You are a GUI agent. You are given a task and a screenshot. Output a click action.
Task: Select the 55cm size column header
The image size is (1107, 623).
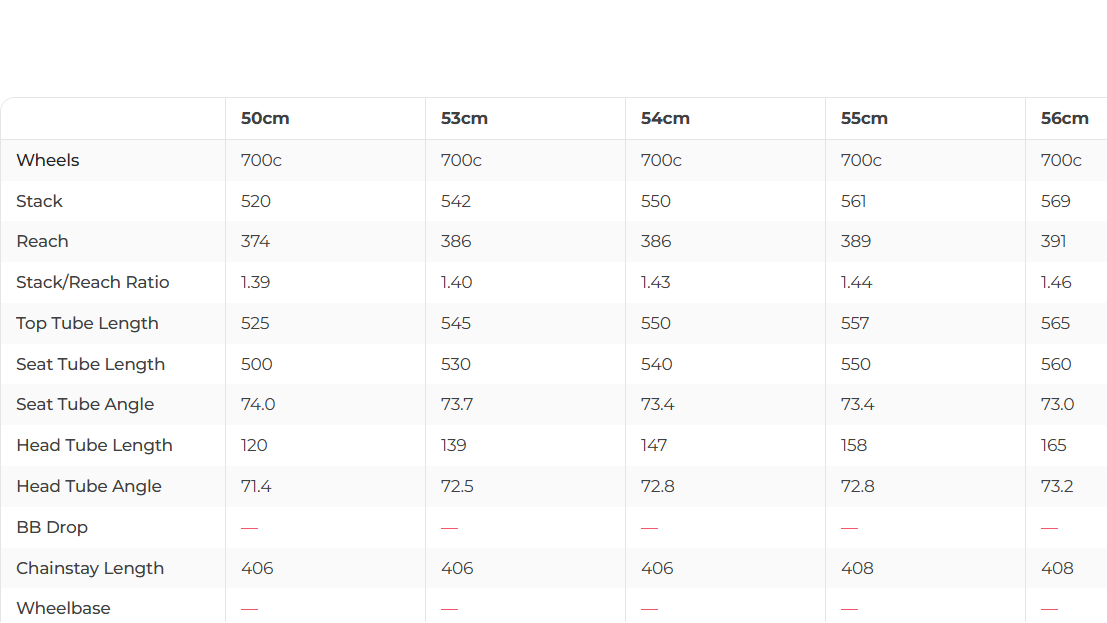pyautogui.click(x=864, y=118)
